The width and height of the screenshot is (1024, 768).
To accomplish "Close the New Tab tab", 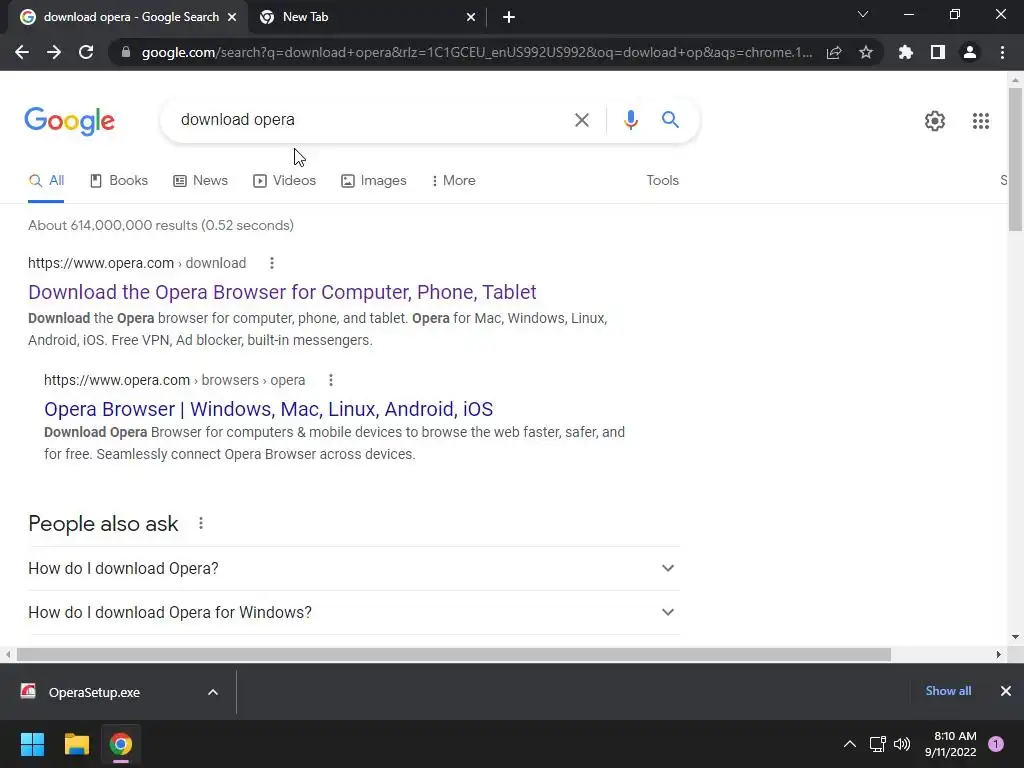I will (471, 18).
